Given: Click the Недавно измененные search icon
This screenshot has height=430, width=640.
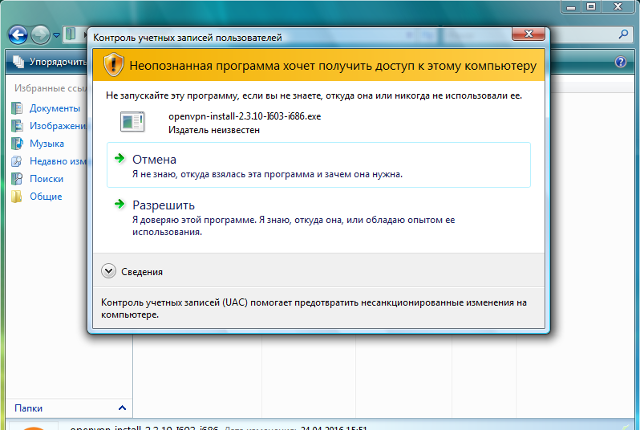Looking at the screenshot, I should click(x=17, y=161).
